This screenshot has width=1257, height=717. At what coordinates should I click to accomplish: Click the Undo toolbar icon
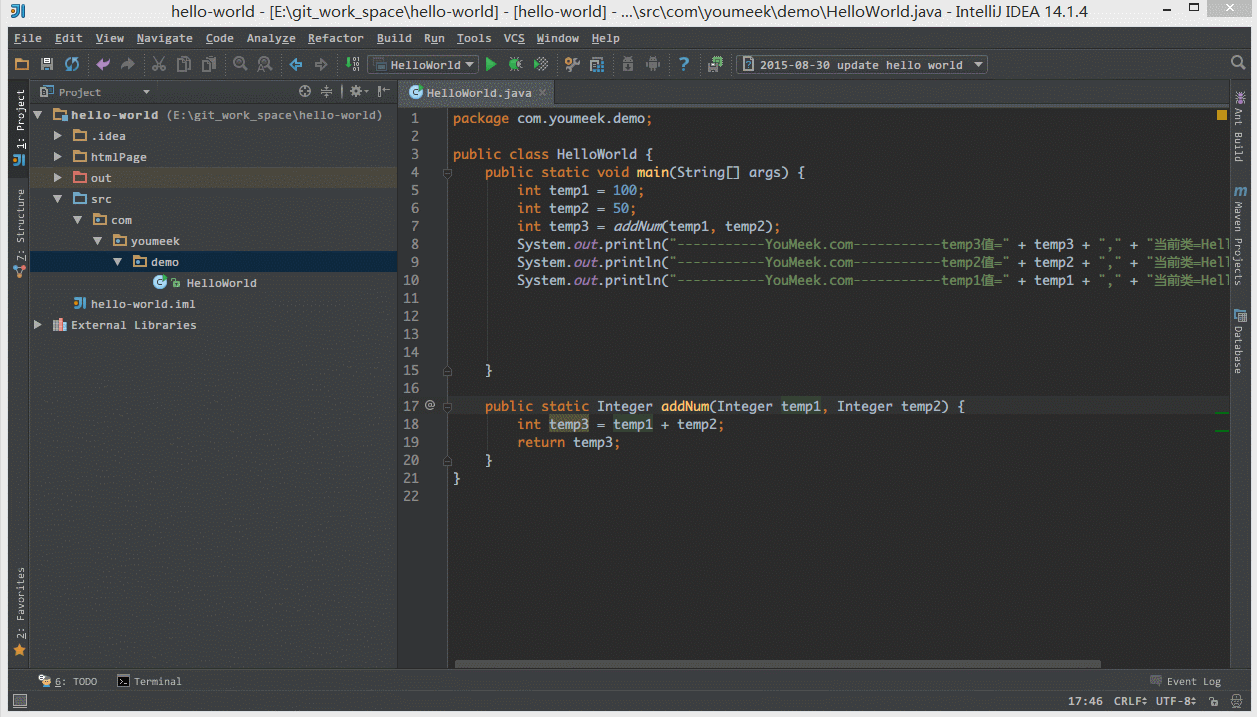pyautogui.click(x=103, y=63)
